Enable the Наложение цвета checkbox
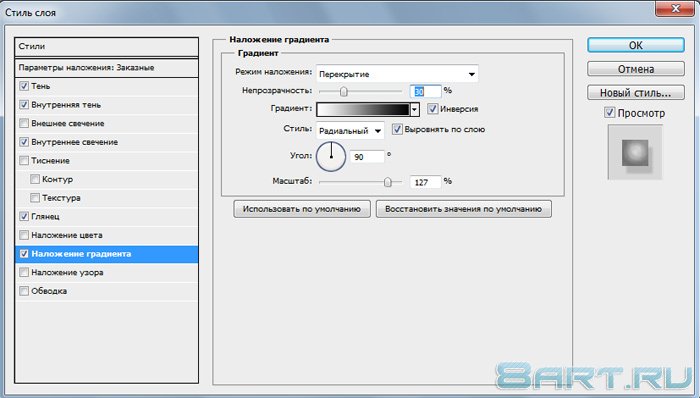The height and width of the screenshot is (398, 700). (24, 235)
